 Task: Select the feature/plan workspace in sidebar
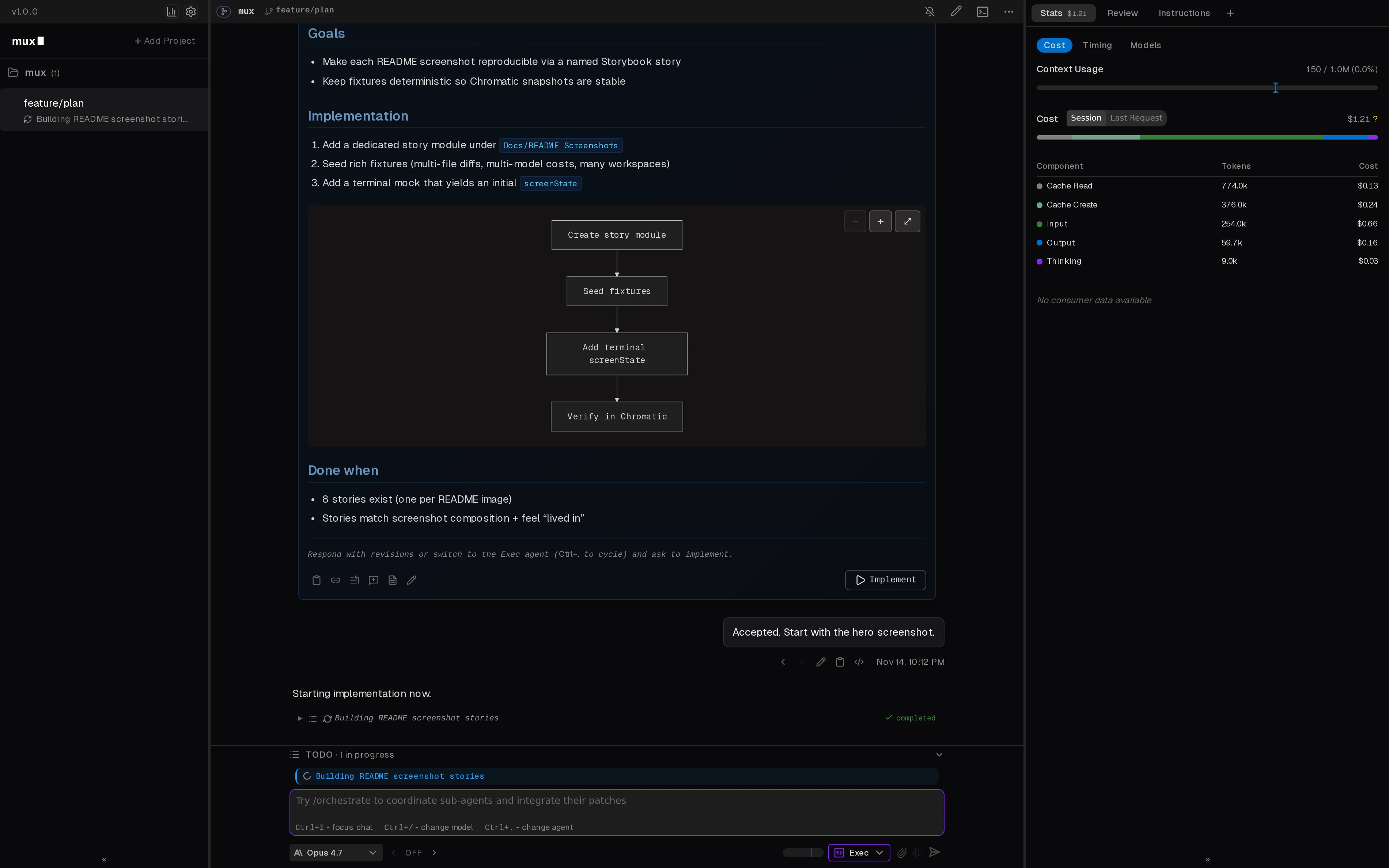pyautogui.click(x=104, y=110)
